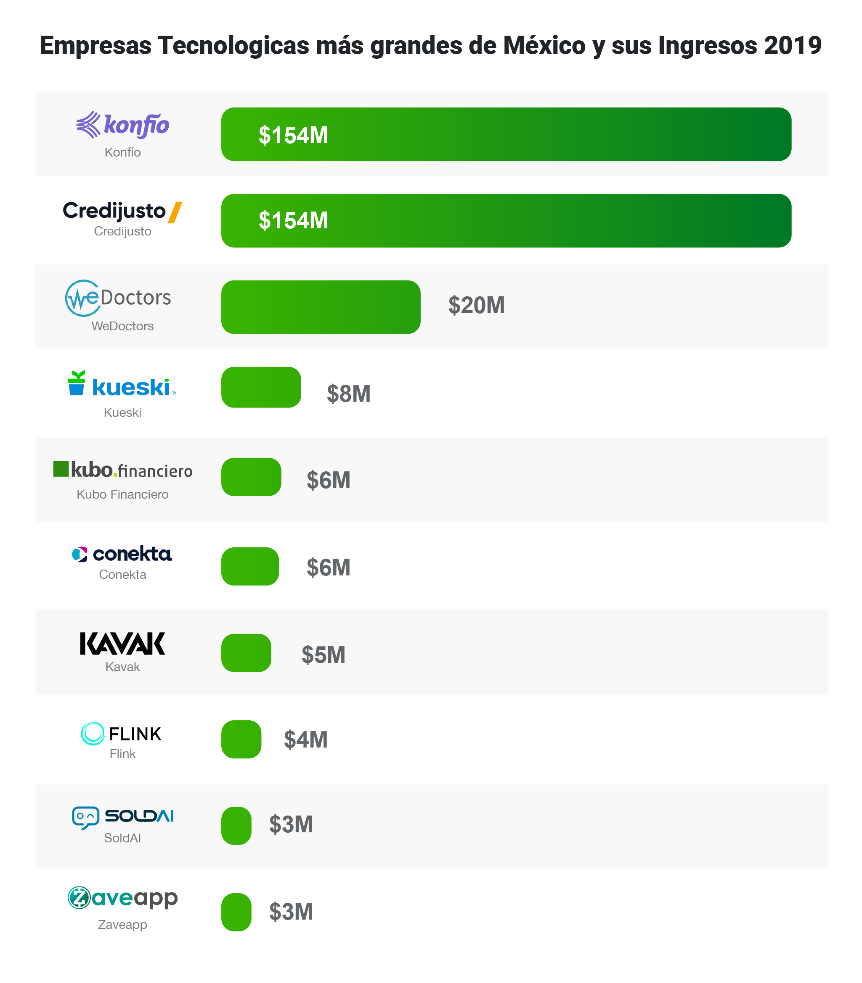
Task: Click the Conekta logo
Action: [122, 554]
